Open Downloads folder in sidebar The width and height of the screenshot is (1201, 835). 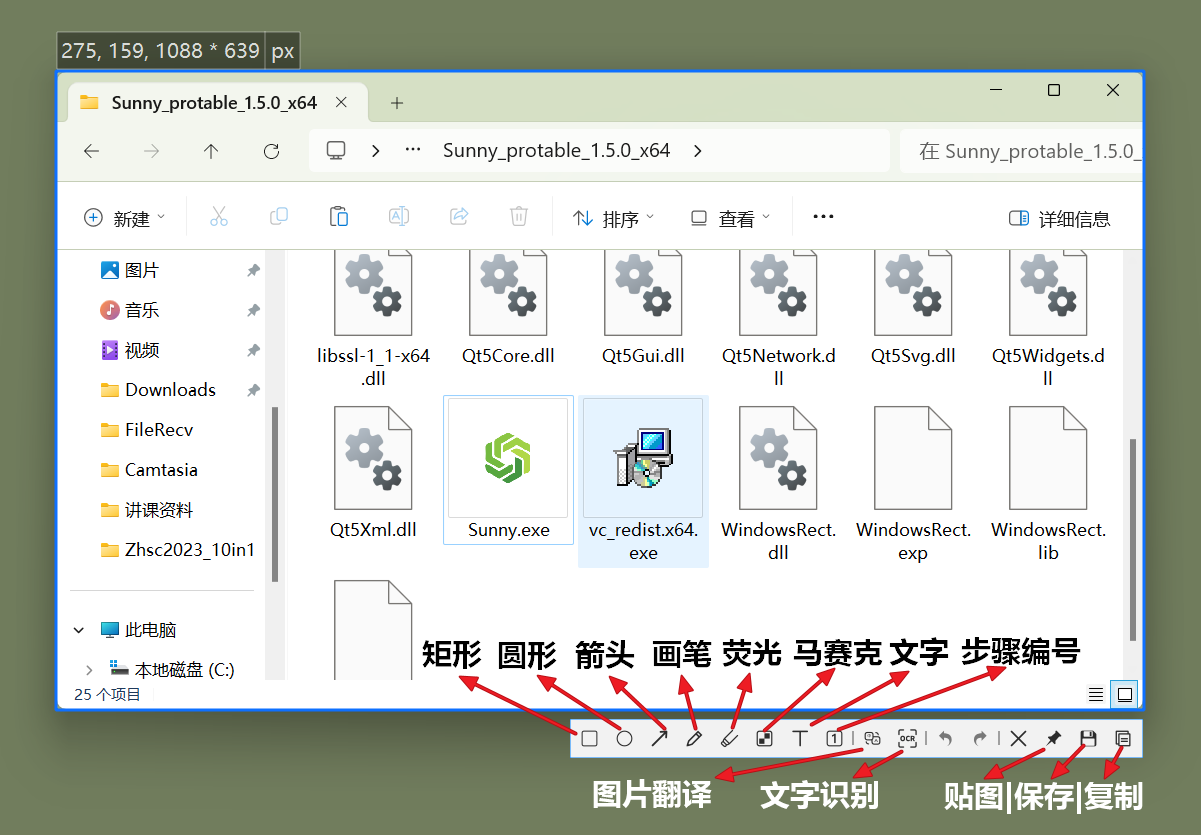coord(170,390)
